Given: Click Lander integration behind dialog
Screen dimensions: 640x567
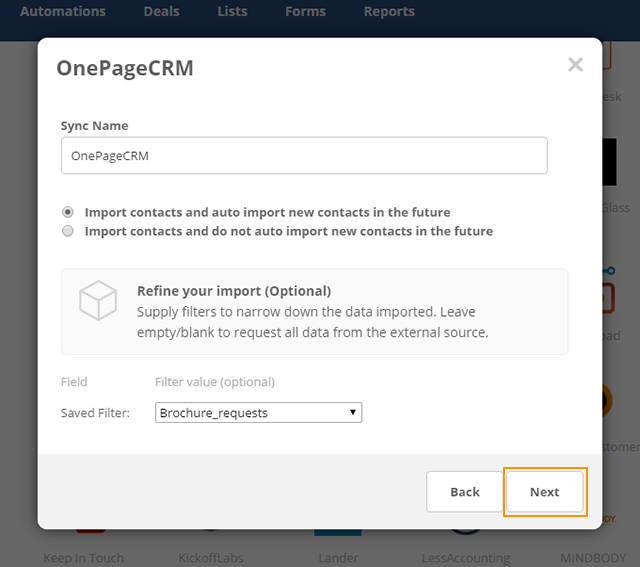Looking at the screenshot, I should (338, 558).
